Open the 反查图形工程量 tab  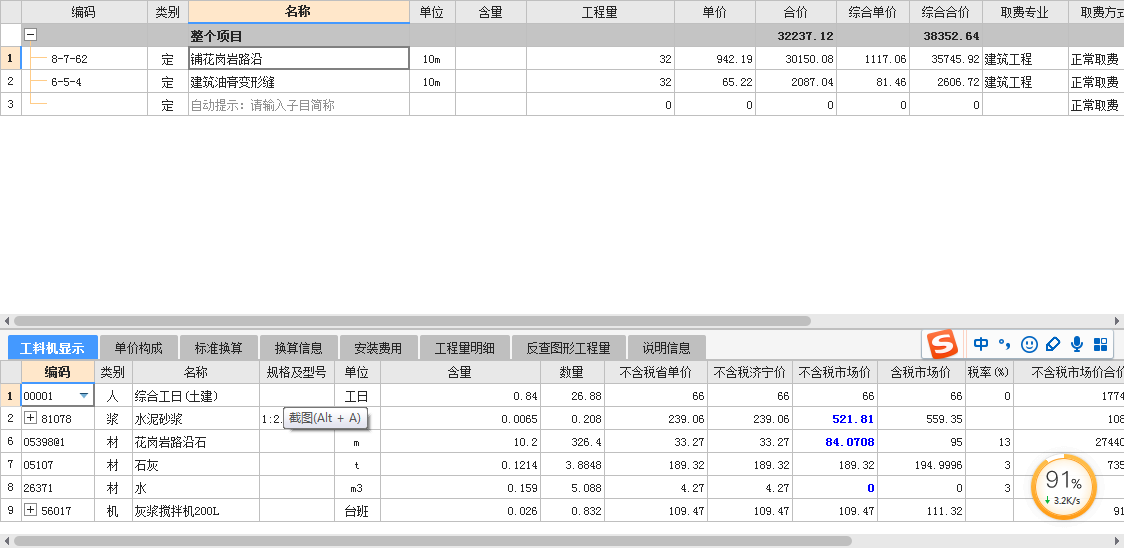coord(568,348)
